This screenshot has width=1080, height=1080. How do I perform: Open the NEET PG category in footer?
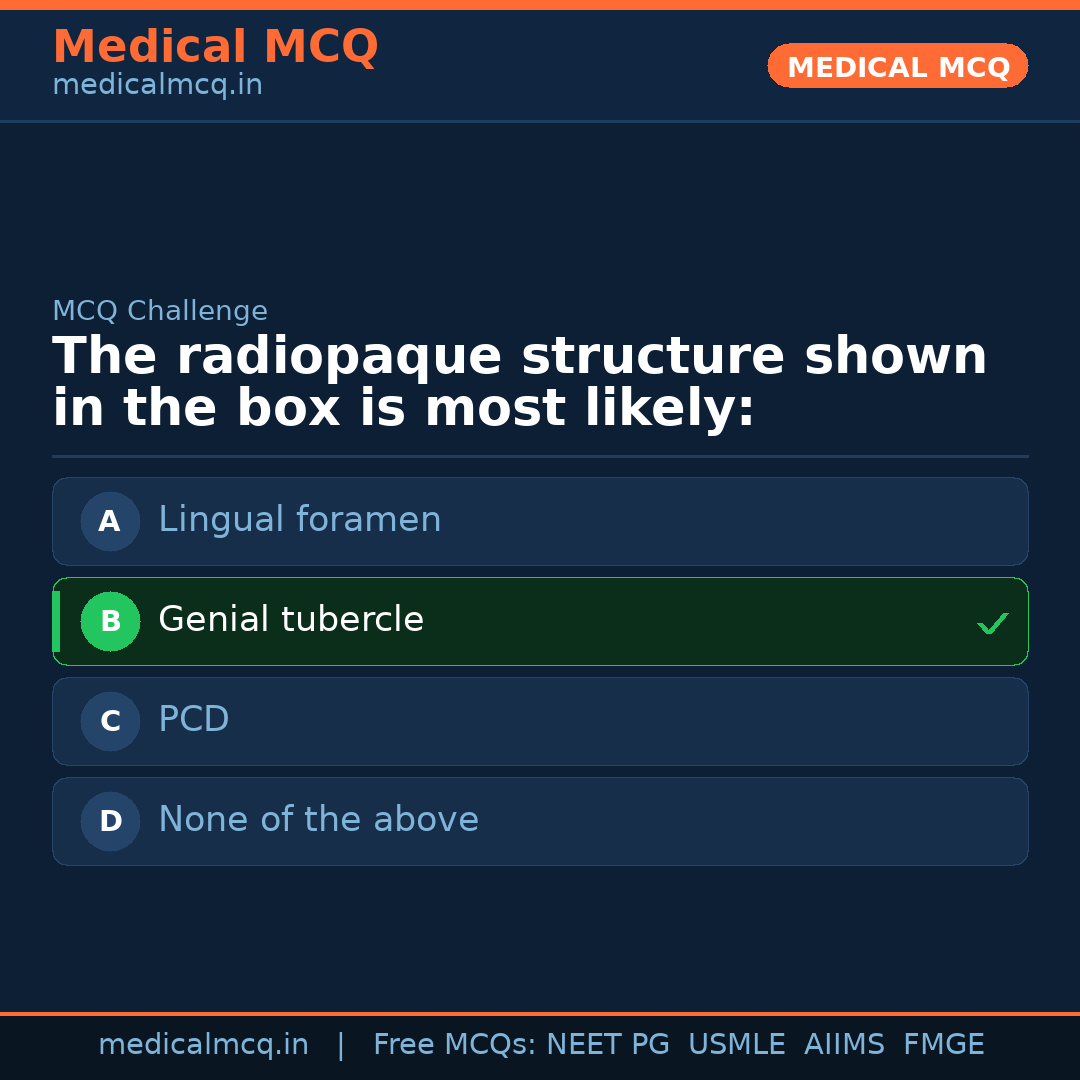607,1044
